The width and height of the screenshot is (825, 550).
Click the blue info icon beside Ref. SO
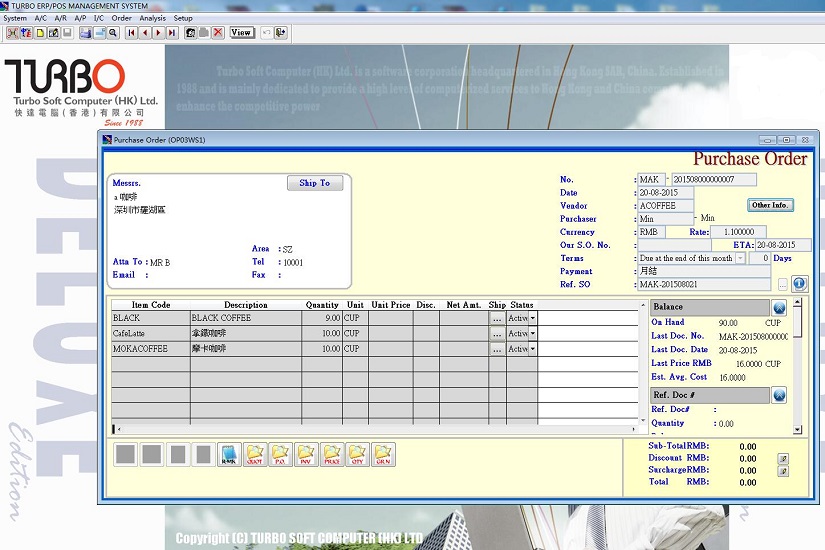click(800, 284)
